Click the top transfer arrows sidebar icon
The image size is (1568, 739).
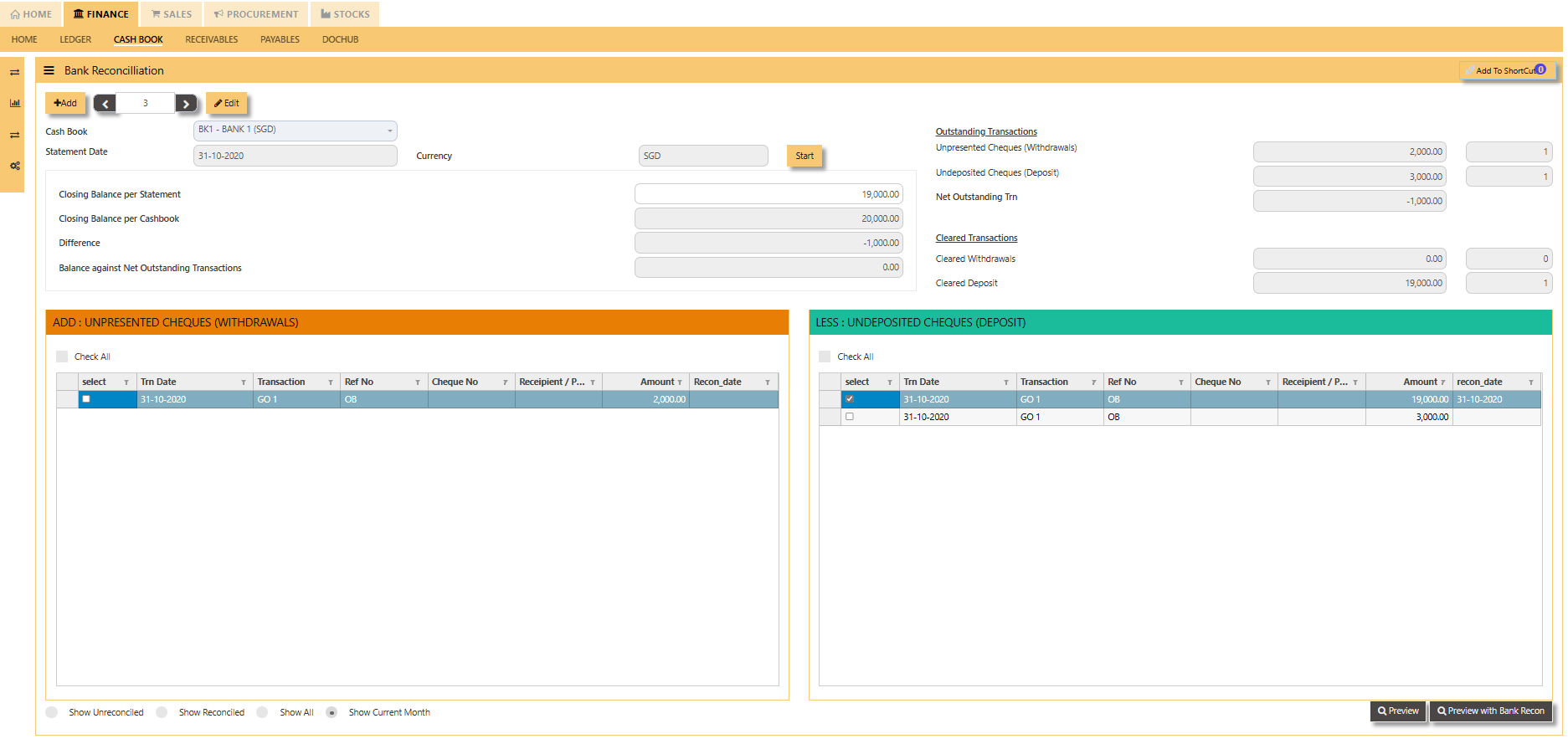tap(14, 72)
